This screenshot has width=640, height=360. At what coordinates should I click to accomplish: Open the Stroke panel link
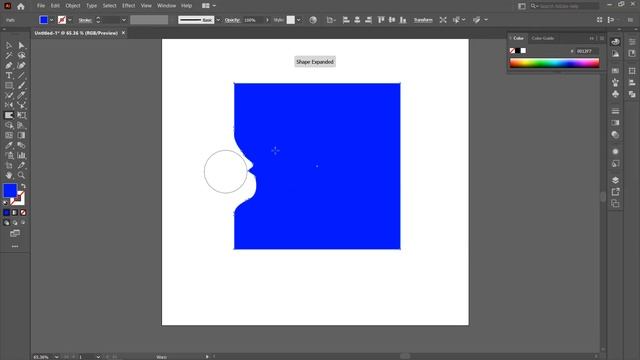[x=85, y=20]
